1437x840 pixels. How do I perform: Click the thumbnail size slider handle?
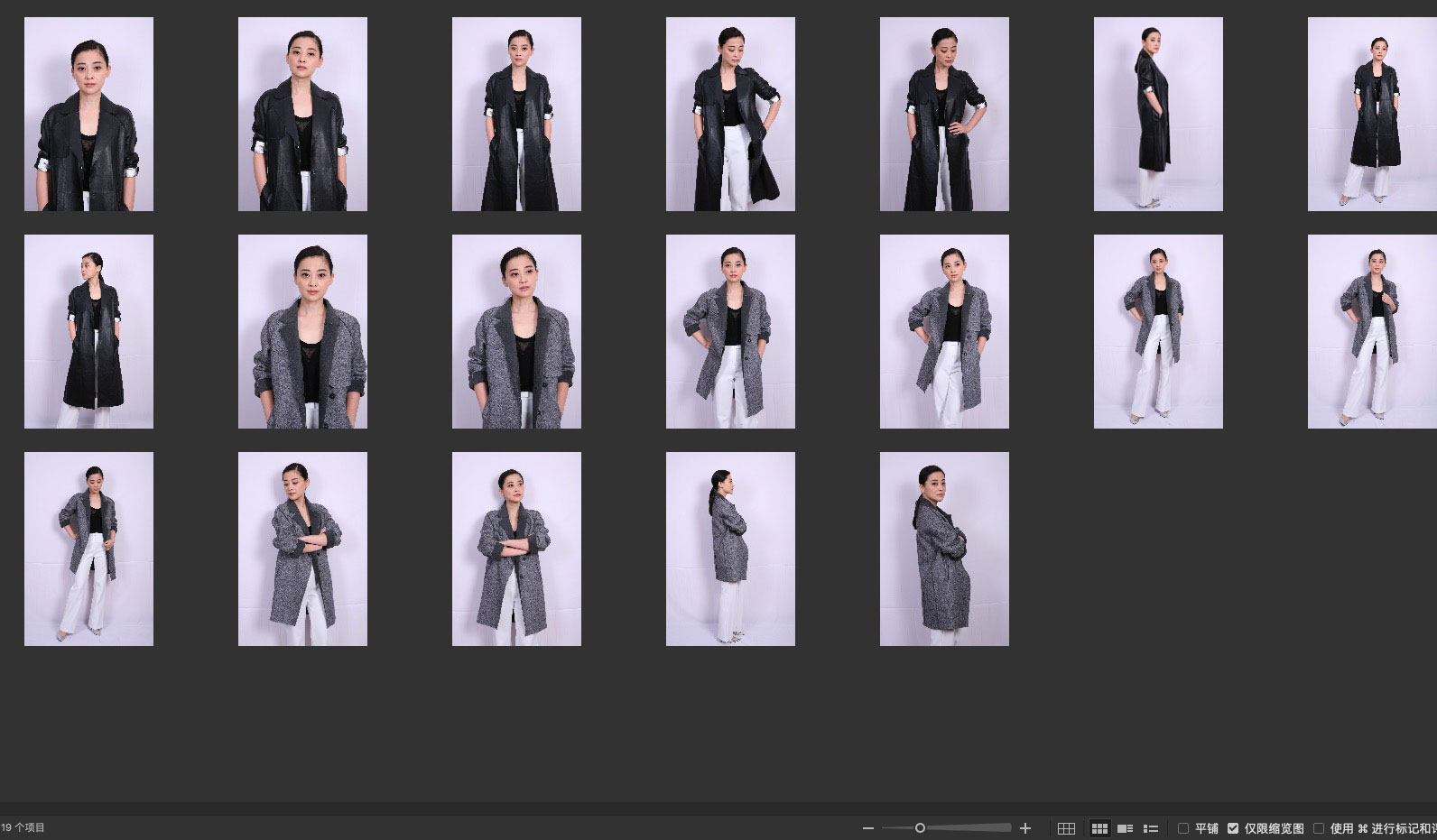(920, 828)
